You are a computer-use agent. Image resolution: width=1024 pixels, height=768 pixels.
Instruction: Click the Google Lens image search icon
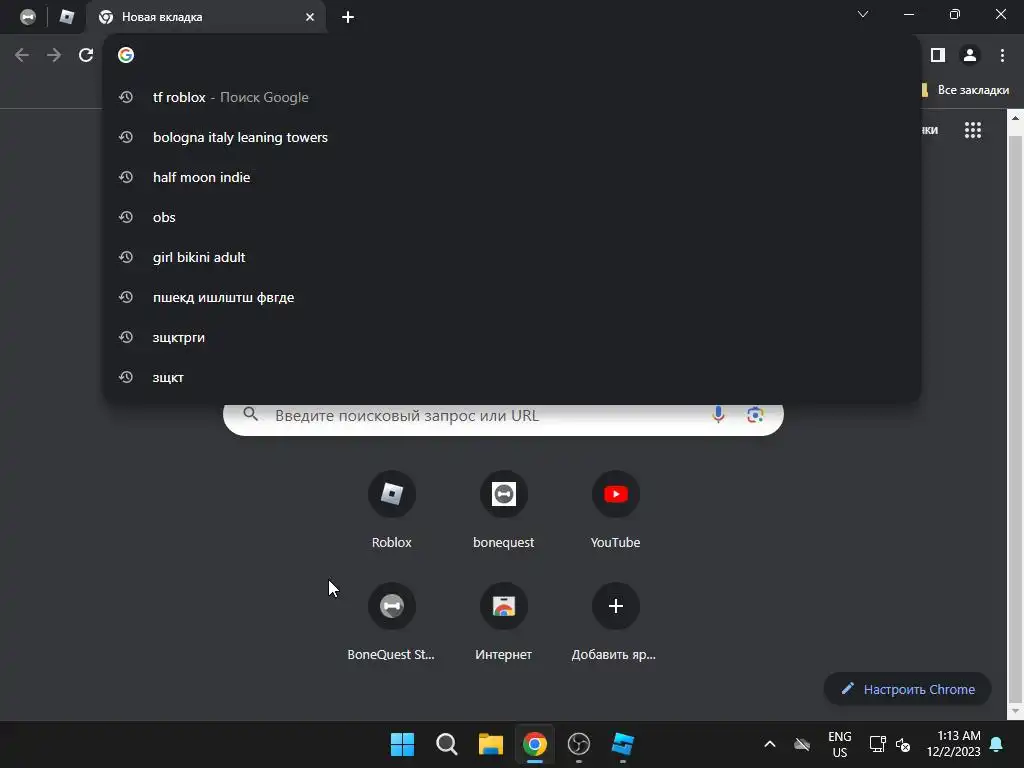point(755,415)
